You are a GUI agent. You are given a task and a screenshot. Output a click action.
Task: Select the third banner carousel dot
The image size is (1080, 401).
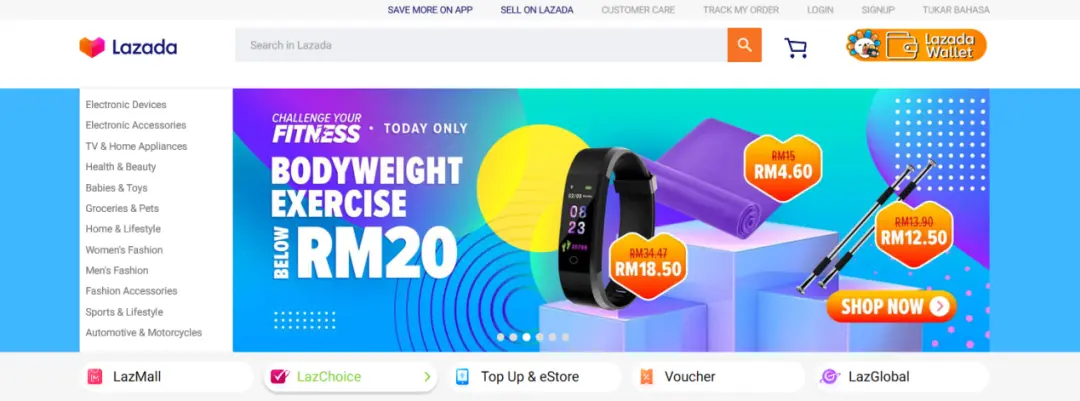[526, 337]
